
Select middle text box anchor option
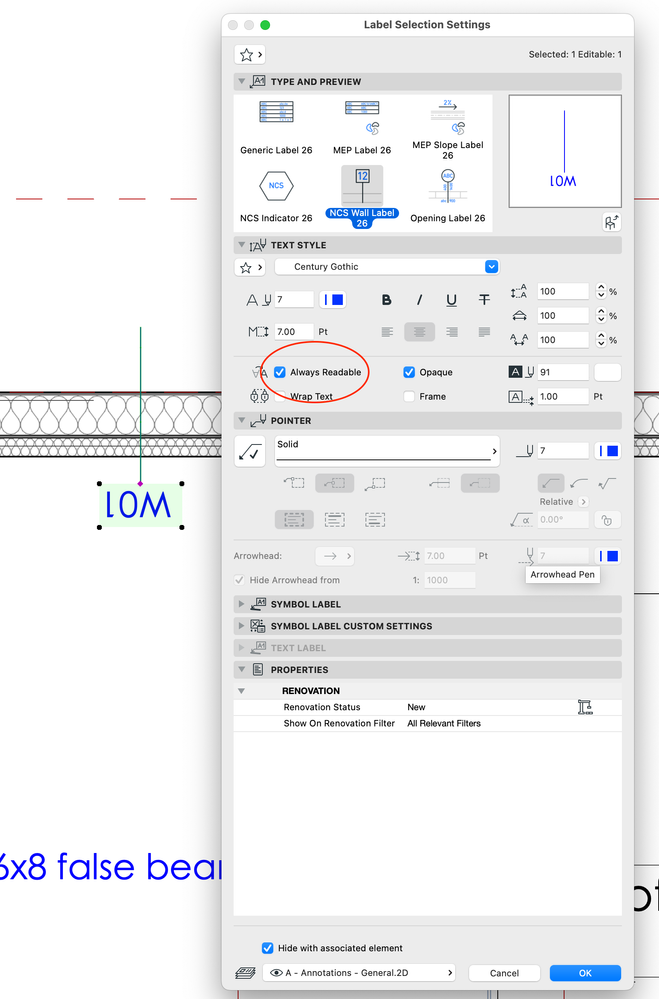tap(335, 520)
